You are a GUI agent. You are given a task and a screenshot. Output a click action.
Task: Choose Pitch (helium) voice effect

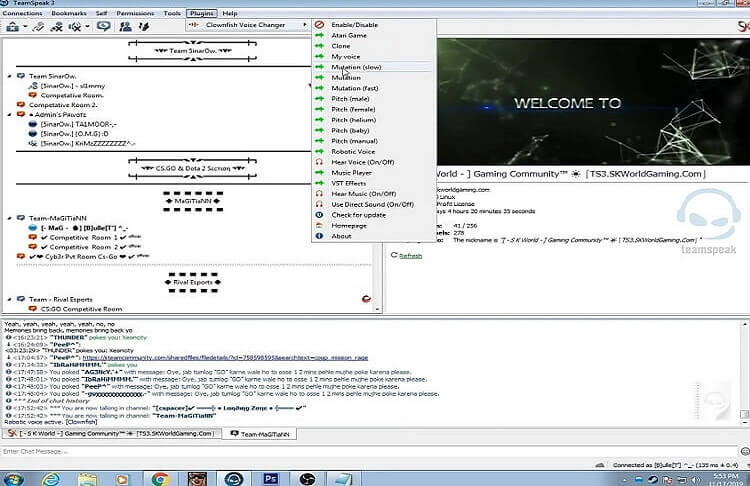pyautogui.click(x=373, y=120)
